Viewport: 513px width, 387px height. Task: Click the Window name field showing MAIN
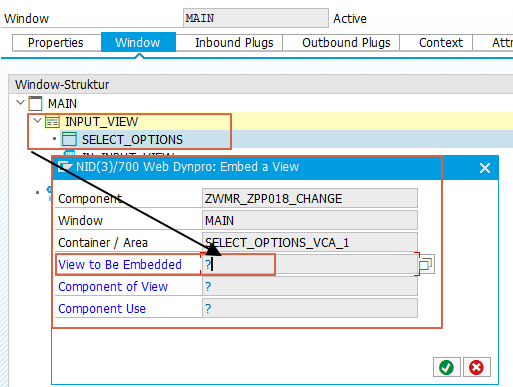[256, 18]
